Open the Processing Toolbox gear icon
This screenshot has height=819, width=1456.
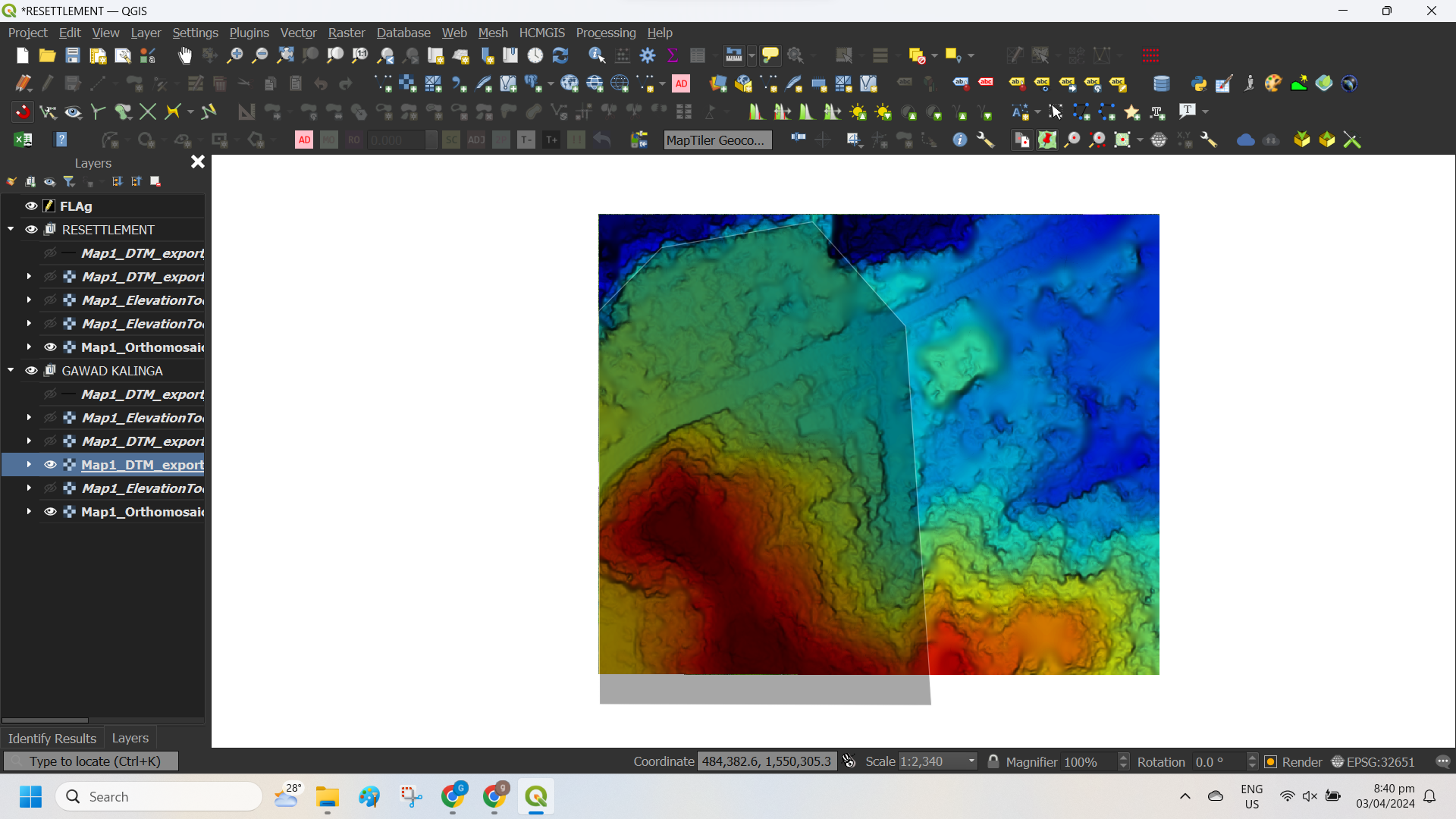click(648, 55)
